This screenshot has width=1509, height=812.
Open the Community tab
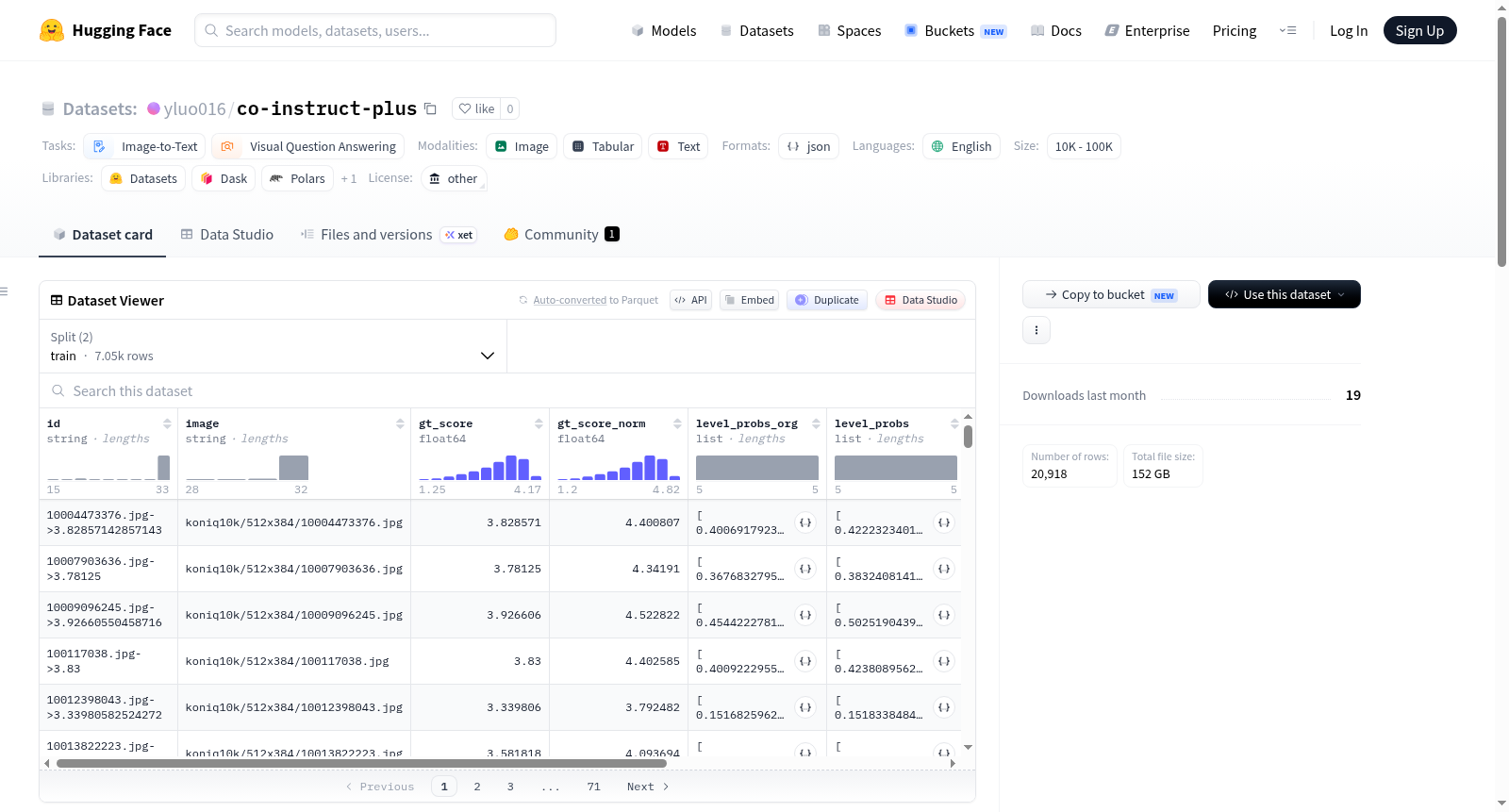[562, 235]
